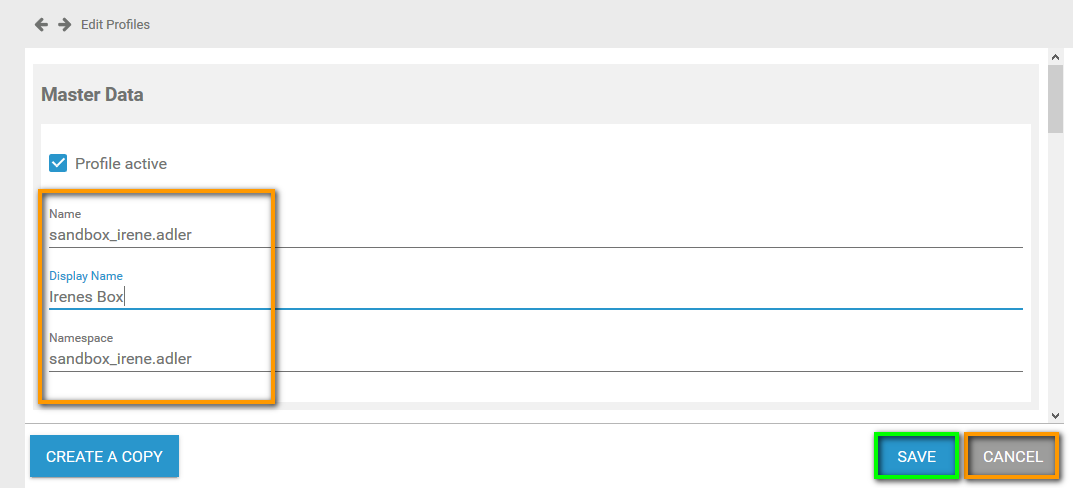Click the small Name field label
The width and height of the screenshot is (1073, 488).
point(65,214)
